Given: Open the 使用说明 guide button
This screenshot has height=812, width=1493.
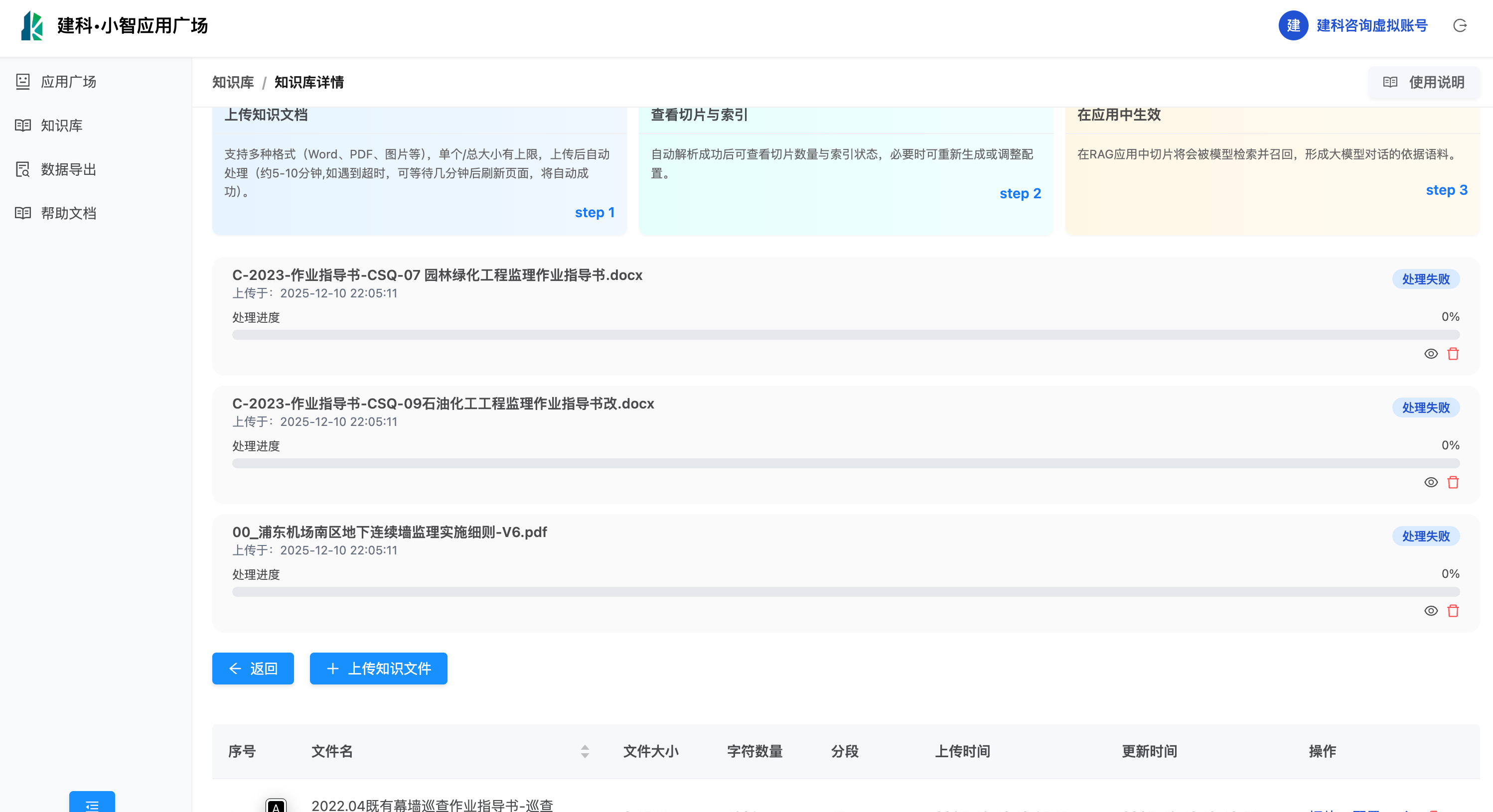Looking at the screenshot, I should (x=1423, y=82).
